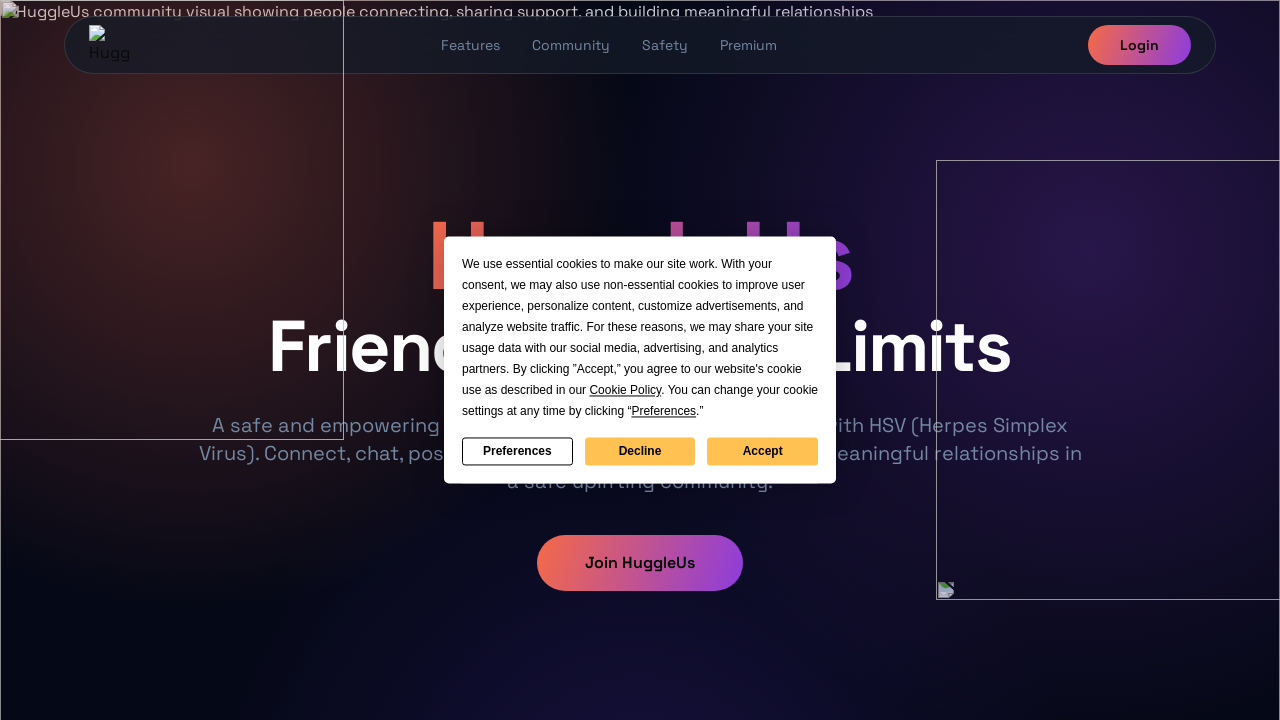Go to the Community section
This screenshot has height=720, width=1280.
(x=570, y=45)
